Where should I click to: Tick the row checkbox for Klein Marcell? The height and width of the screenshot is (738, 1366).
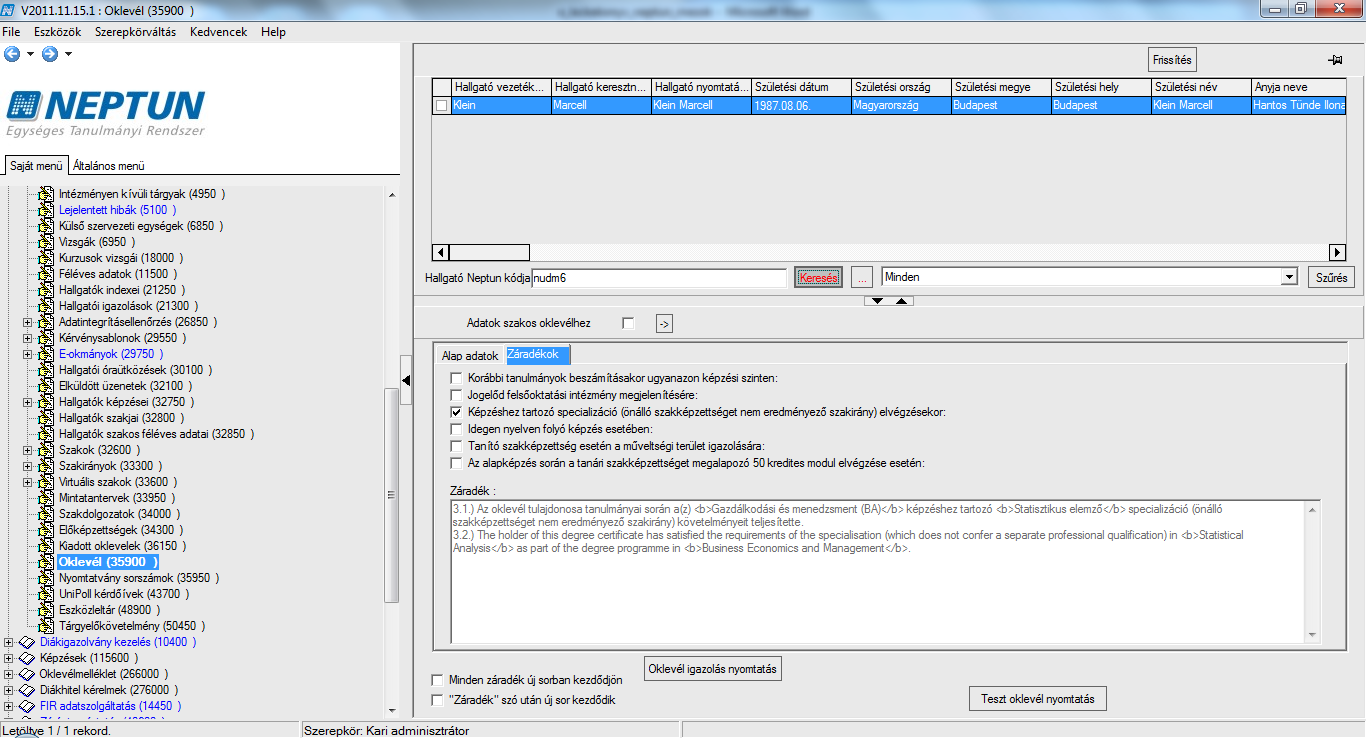pos(441,105)
